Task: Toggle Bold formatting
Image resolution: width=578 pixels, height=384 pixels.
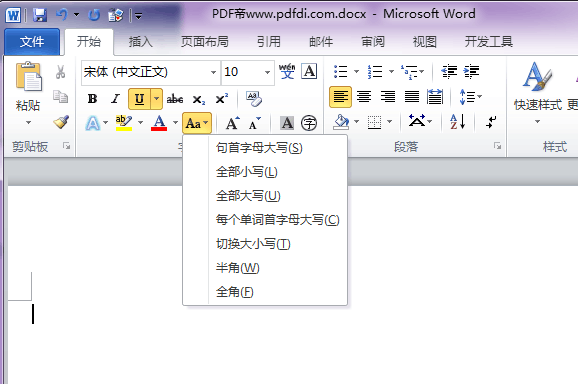Action: pyautogui.click(x=92, y=99)
